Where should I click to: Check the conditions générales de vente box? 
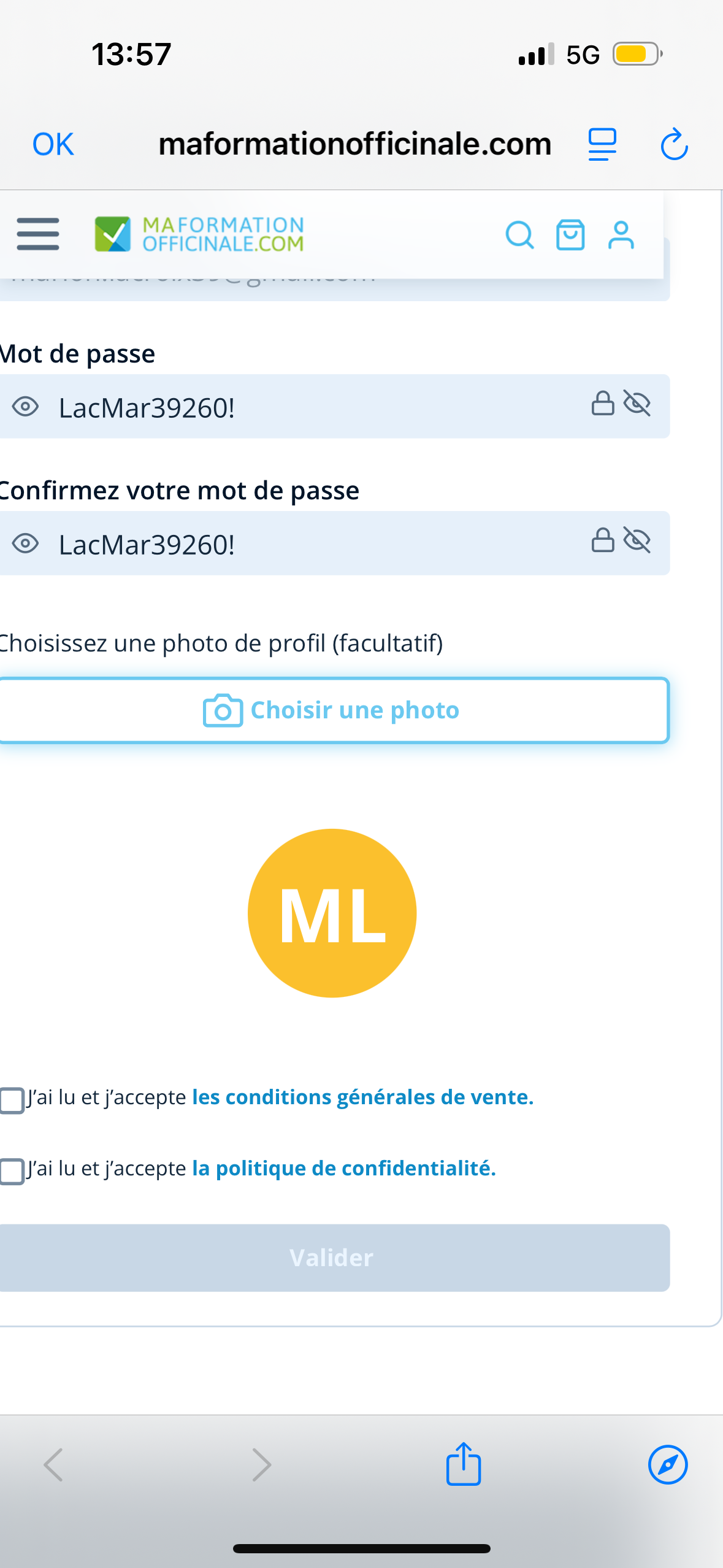[12, 1099]
